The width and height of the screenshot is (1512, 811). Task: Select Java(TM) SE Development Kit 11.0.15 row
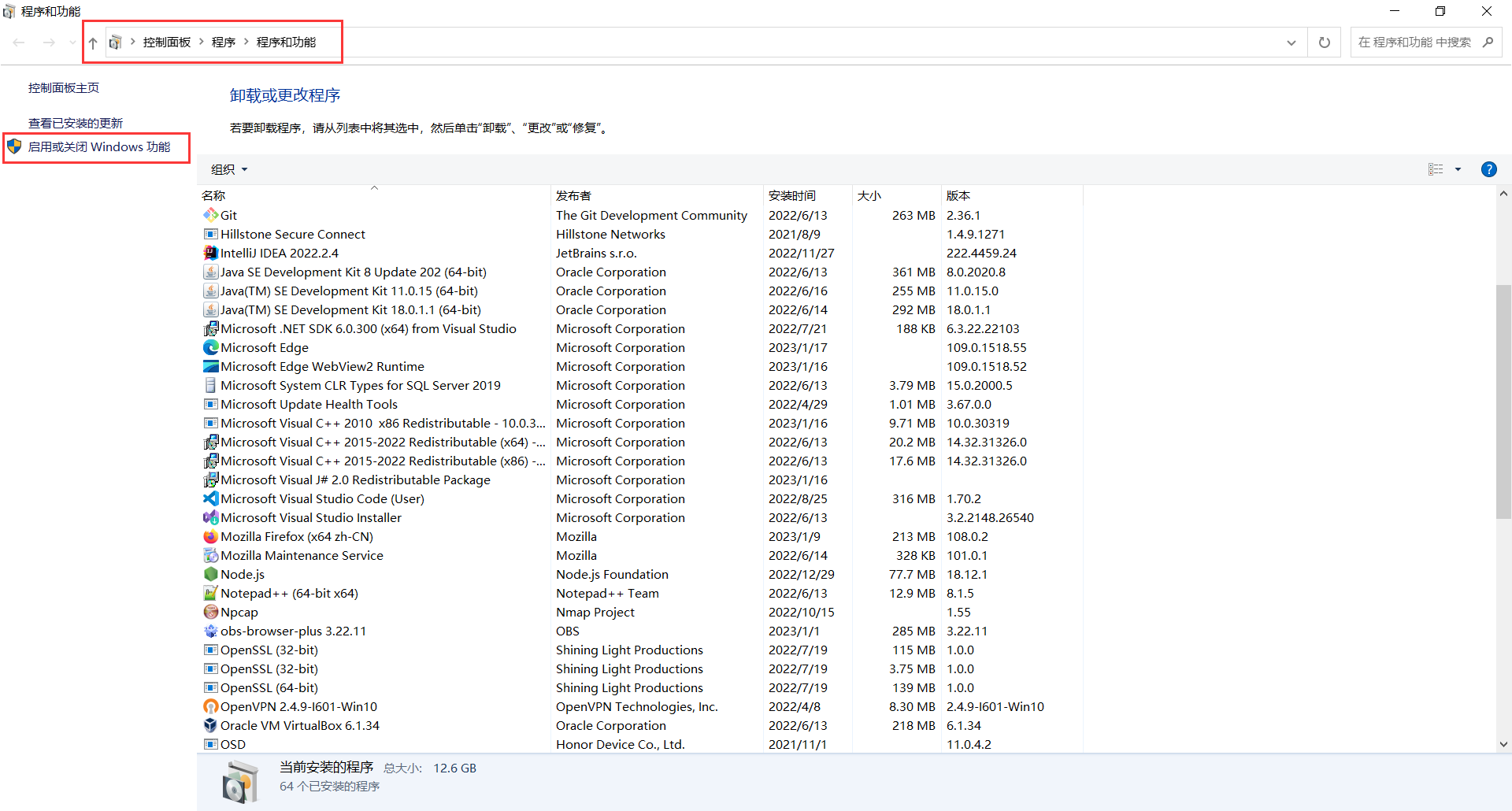(640, 291)
